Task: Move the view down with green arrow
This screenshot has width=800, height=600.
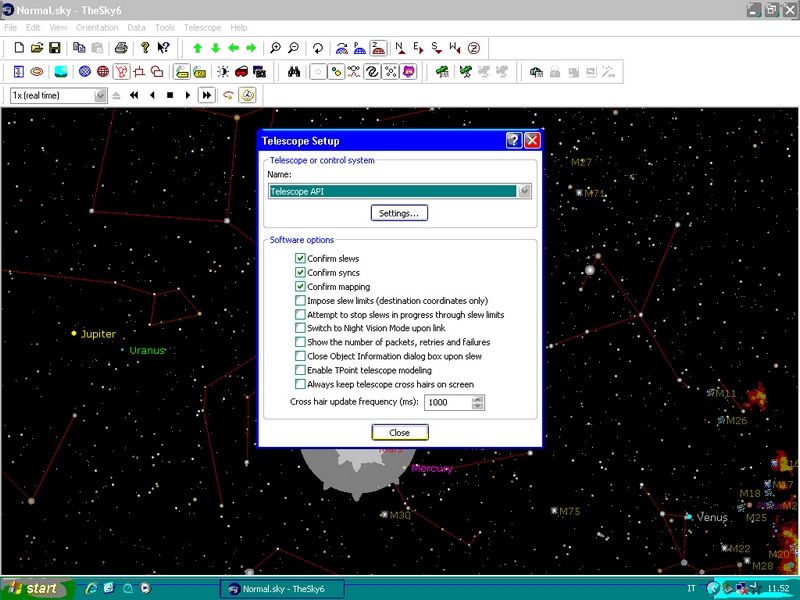Action: point(216,48)
